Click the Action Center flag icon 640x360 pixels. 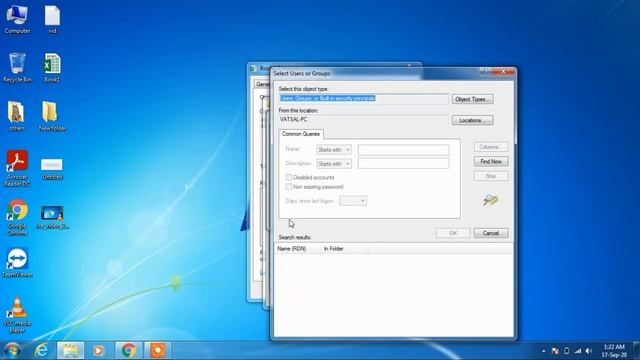[555, 351]
